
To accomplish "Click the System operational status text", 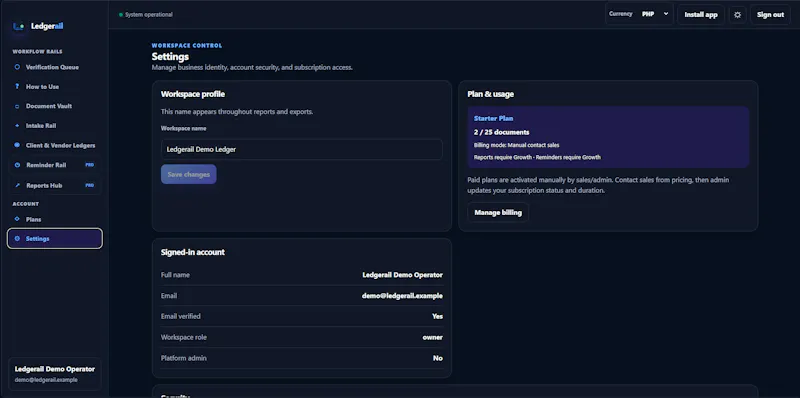I will pos(149,15).
